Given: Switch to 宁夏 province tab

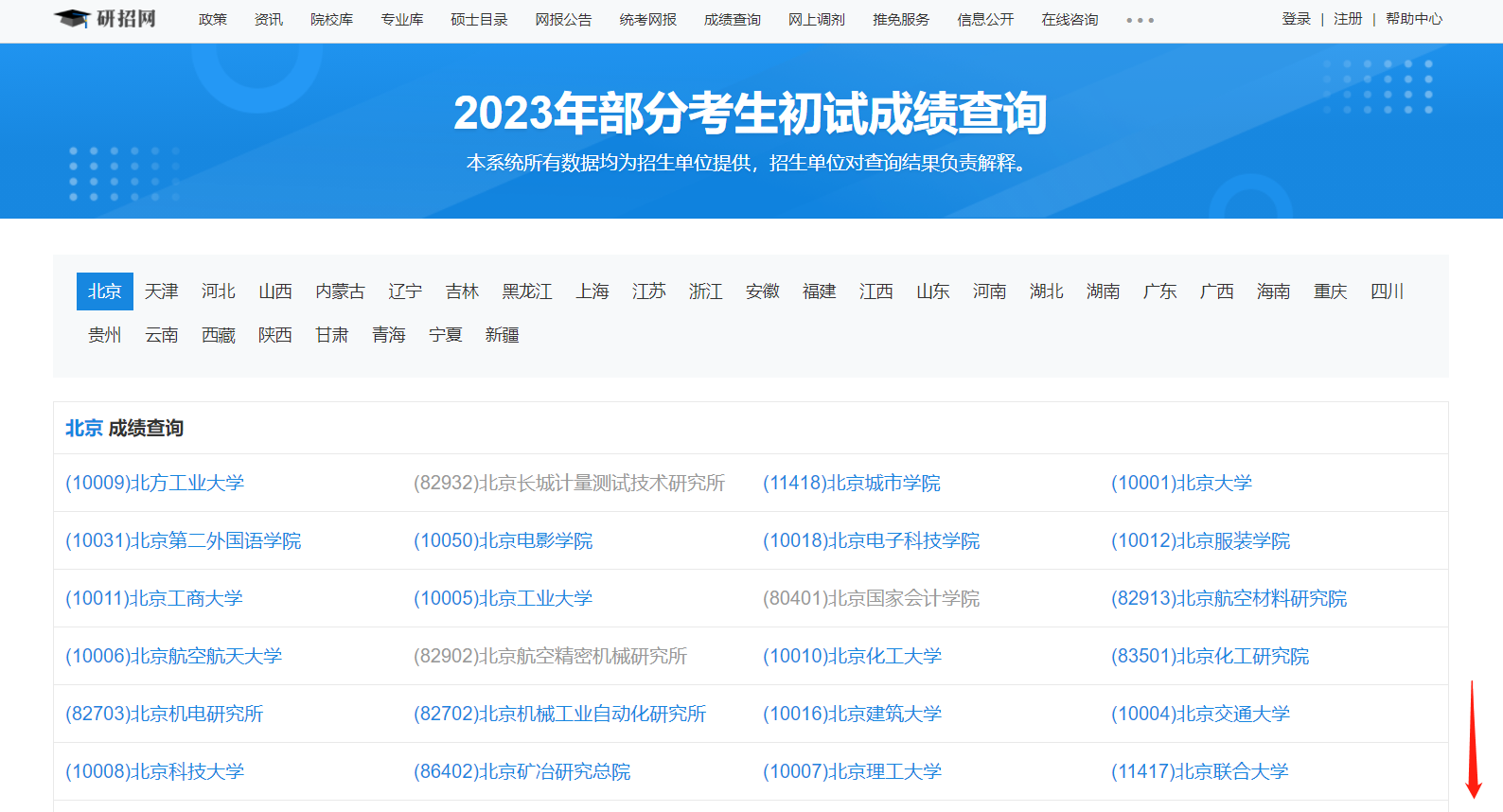Looking at the screenshot, I should coord(446,335).
